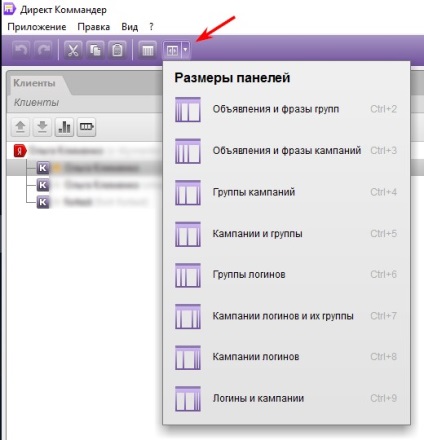Click the Copy toolbar icon
This screenshot has width=424, height=440.
click(95, 50)
